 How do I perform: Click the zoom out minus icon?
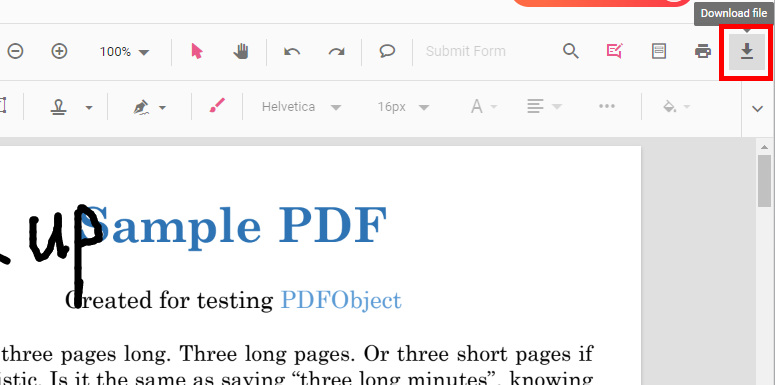15,51
